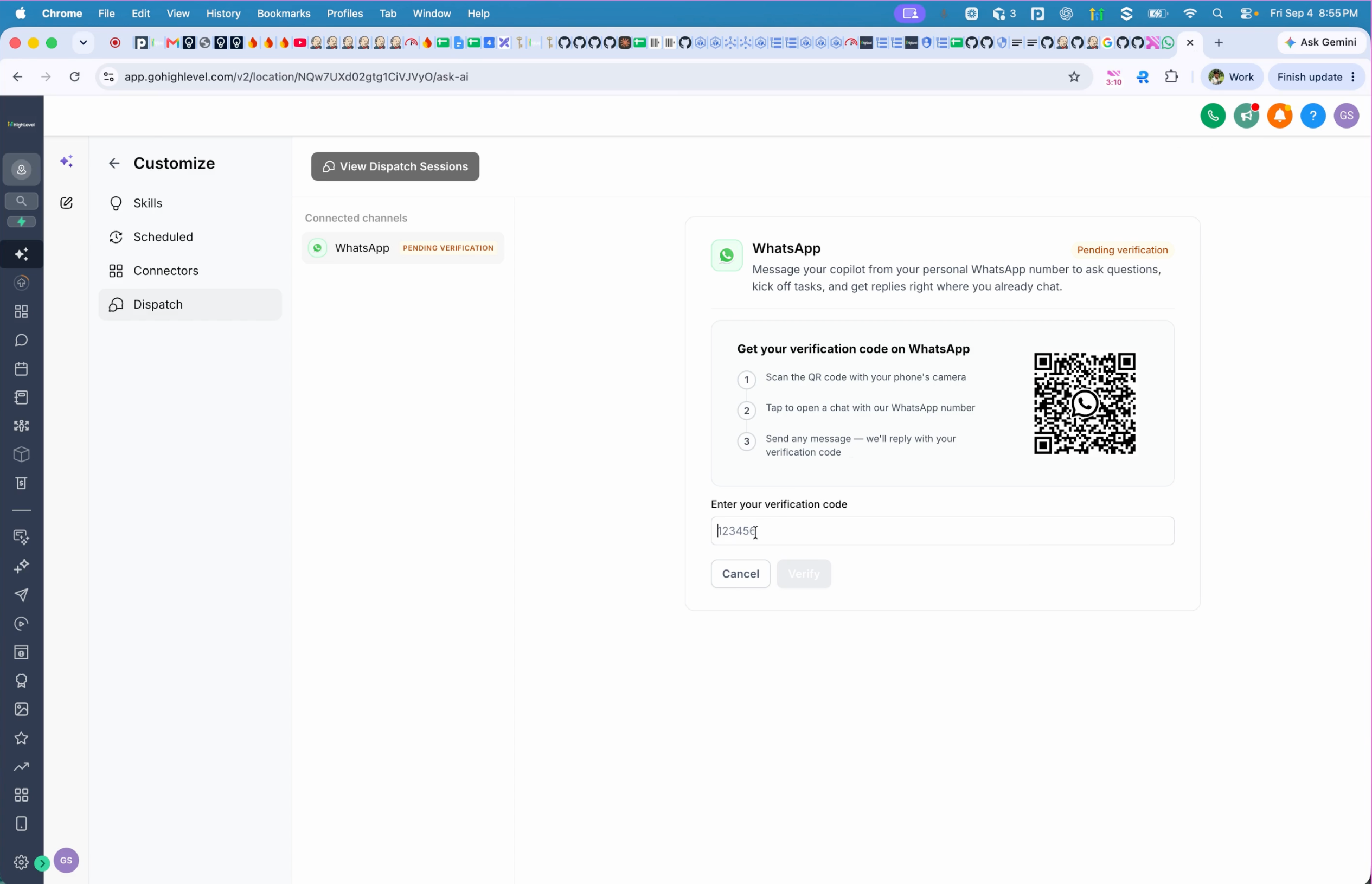Screen dimensions: 1372x884
Task: Open the Bookmarks menu in menu bar
Action: coord(284,13)
